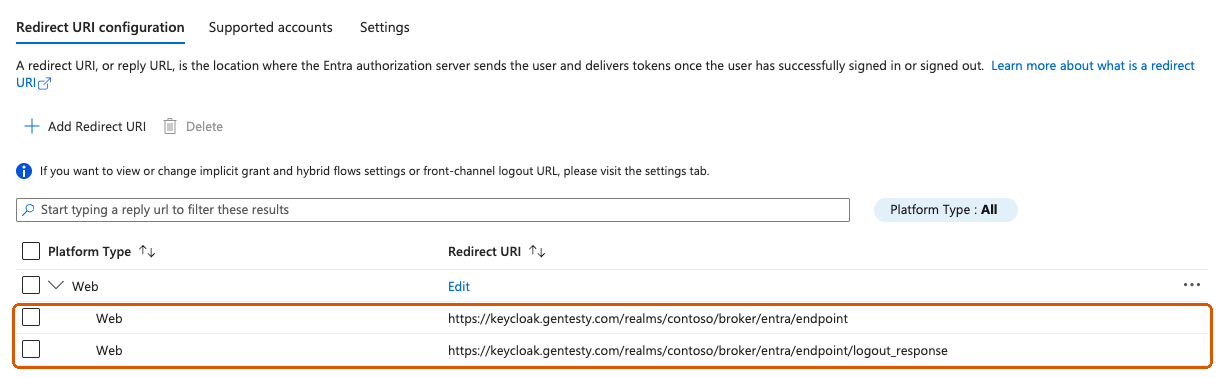Viewport: 1227px width, 378px height.
Task: Click Edit link for Web platform
Action: [459, 286]
